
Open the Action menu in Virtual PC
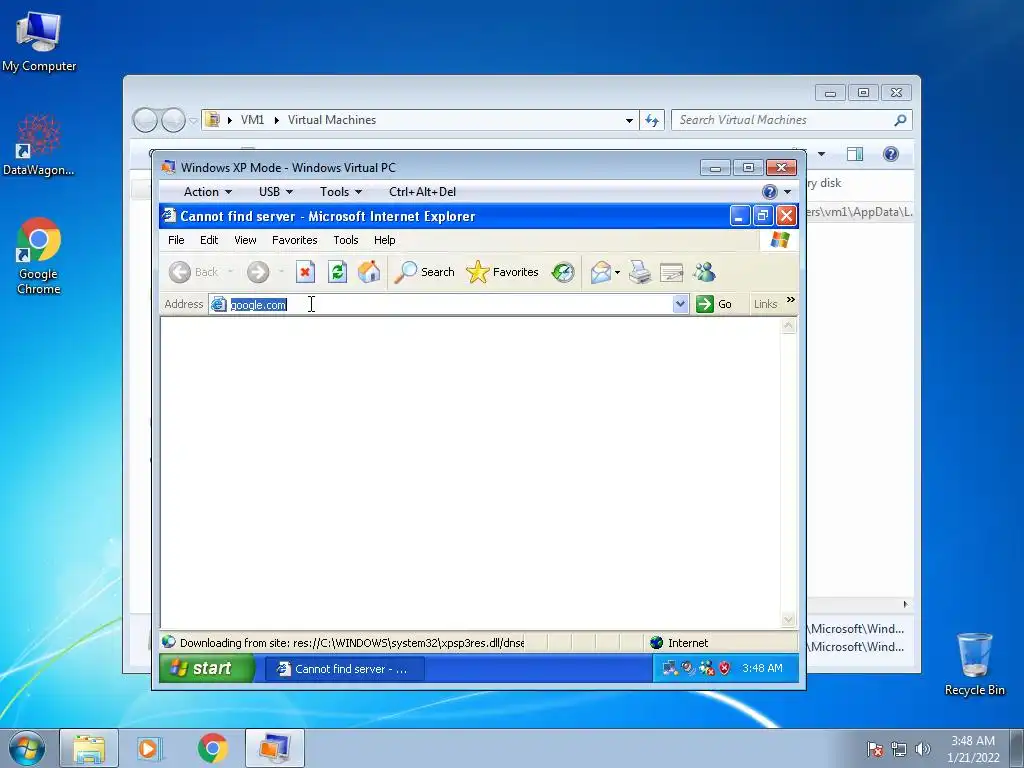point(208,192)
